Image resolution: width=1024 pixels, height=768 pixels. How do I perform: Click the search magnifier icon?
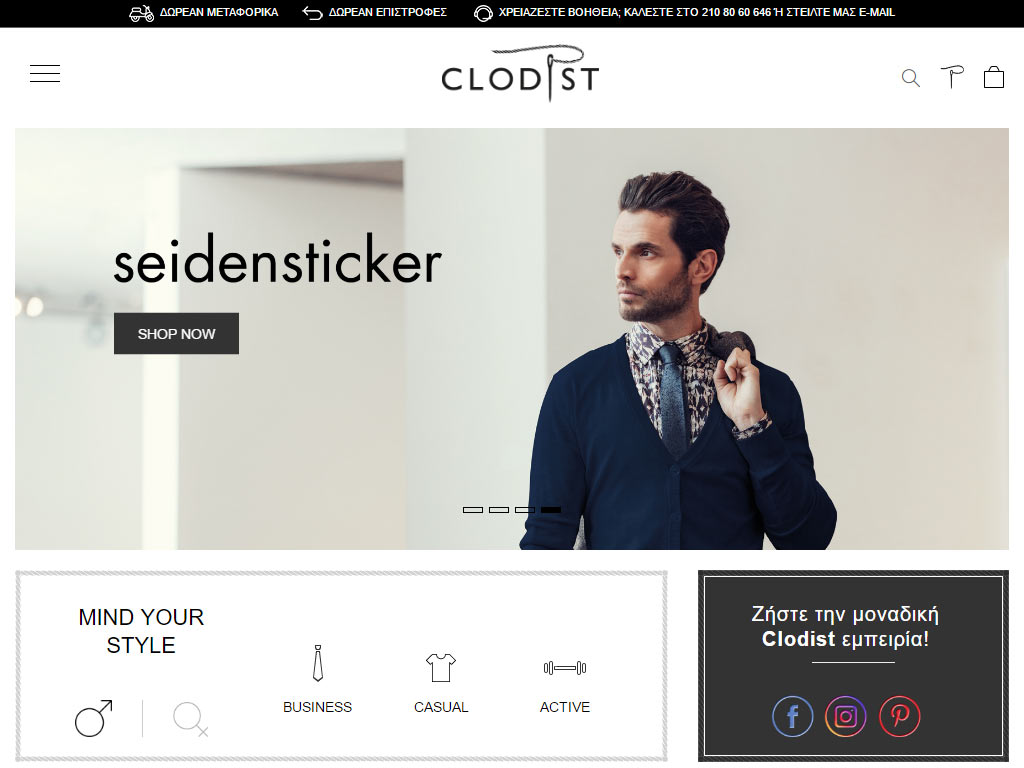click(x=911, y=78)
